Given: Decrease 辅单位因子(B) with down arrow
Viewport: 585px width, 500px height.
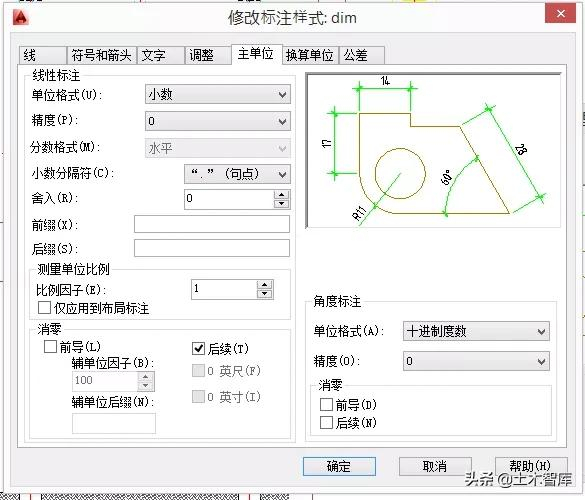Looking at the screenshot, I should pyautogui.click(x=146, y=385).
